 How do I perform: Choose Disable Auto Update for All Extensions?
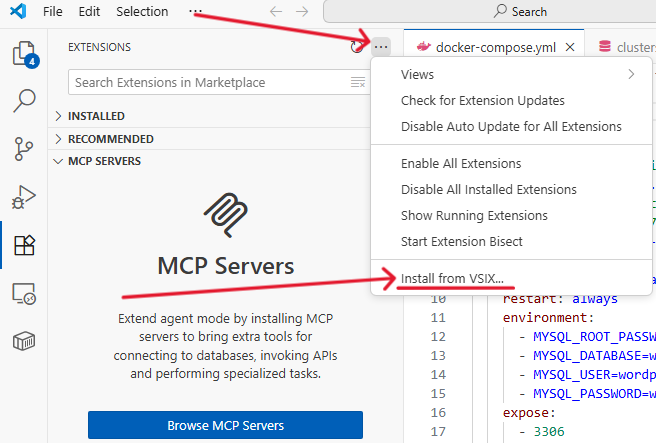tap(511, 127)
